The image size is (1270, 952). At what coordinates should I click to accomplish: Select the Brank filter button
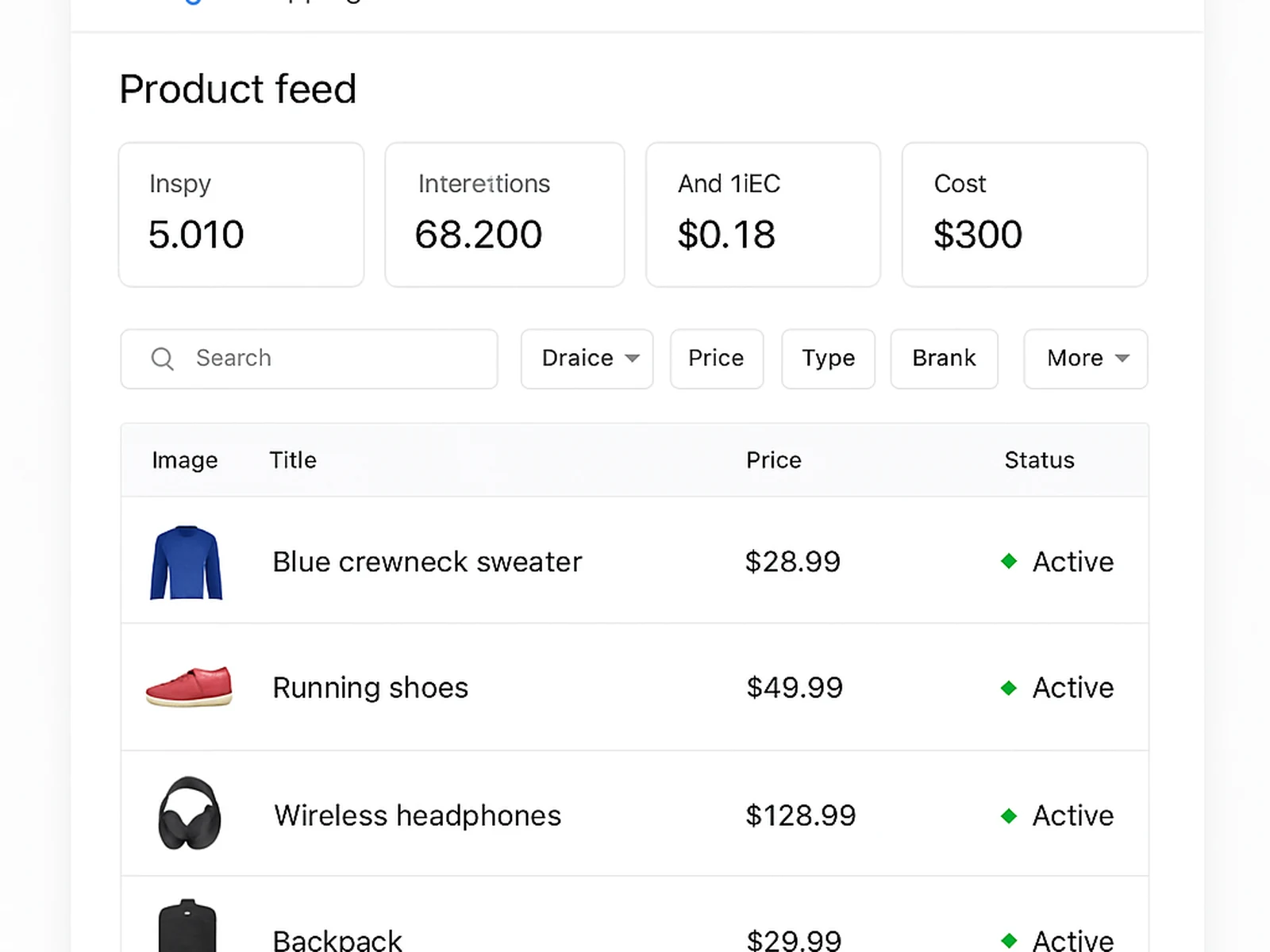click(944, 359)
